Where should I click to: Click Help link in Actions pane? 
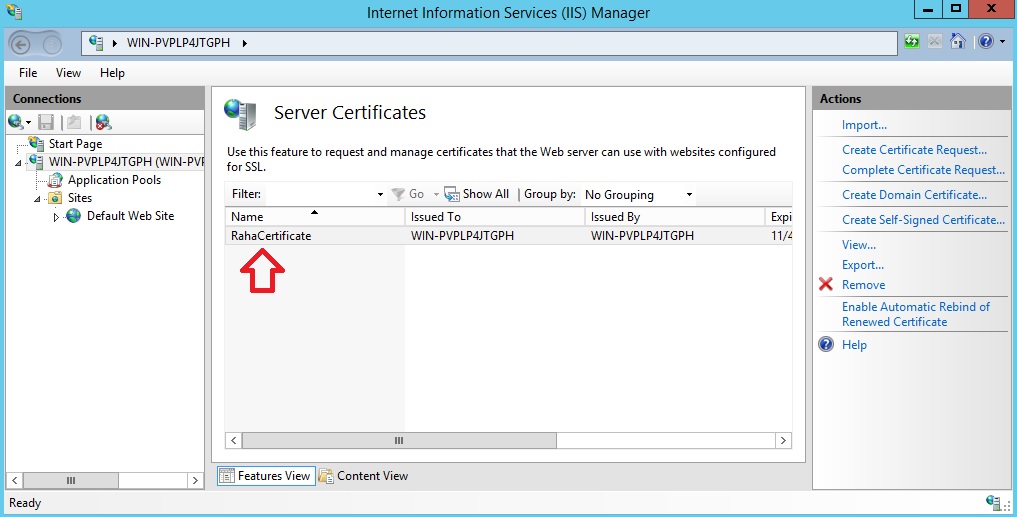[854, 344]
